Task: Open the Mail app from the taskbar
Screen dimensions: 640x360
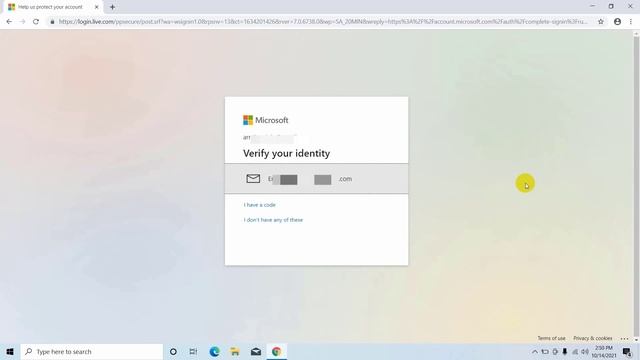Action: point(256,351)
